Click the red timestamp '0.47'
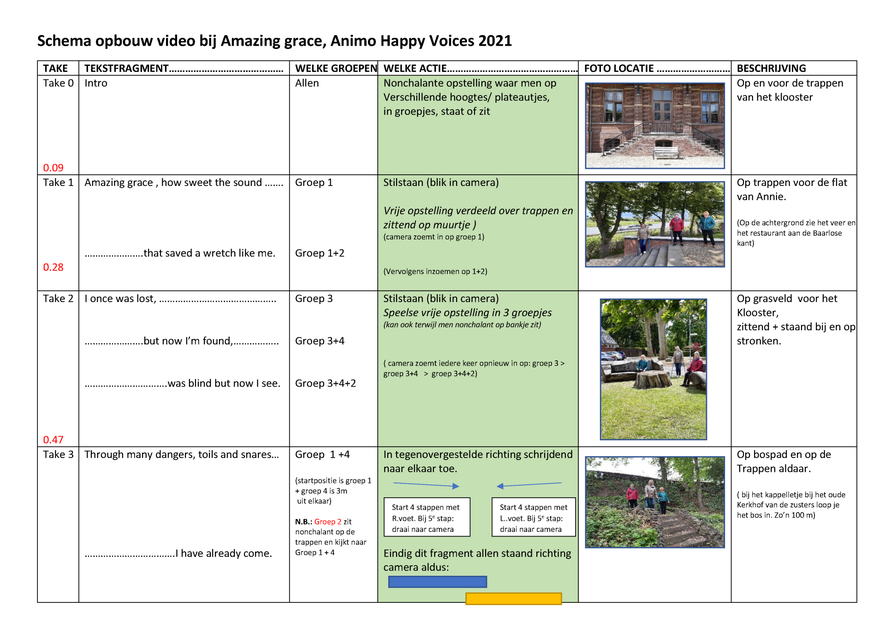 point(53,439)
